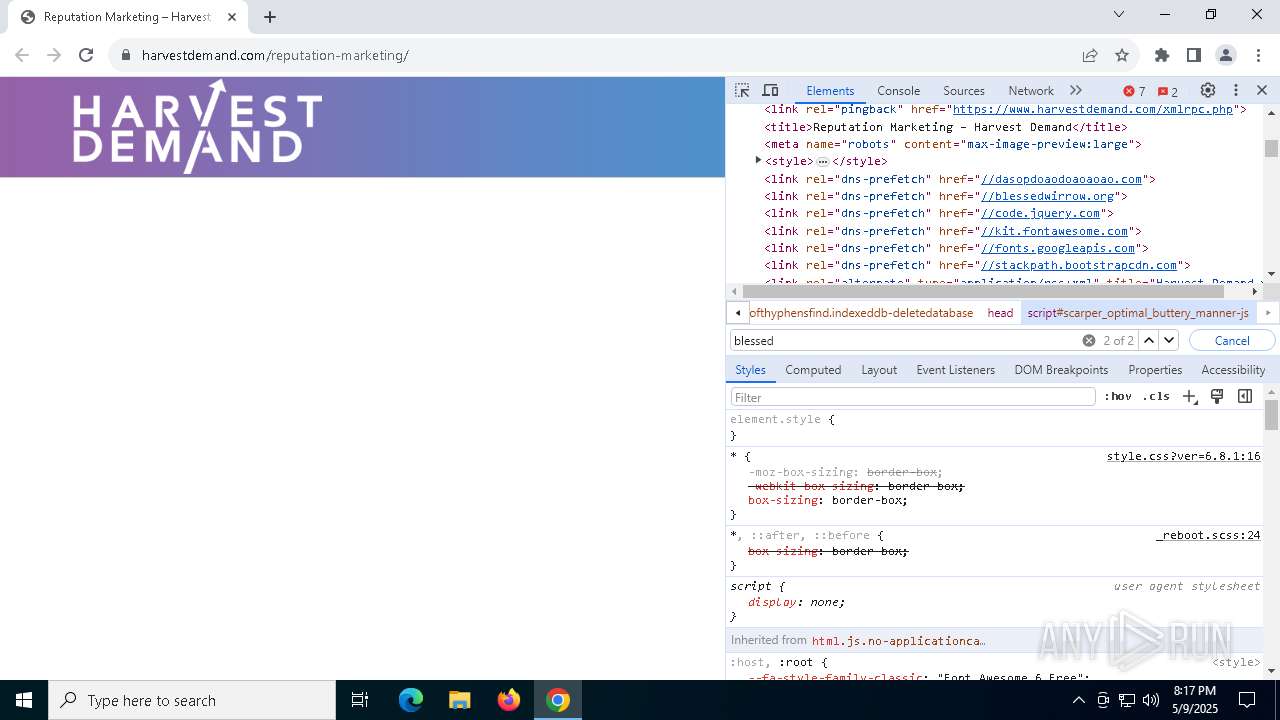This screenshot has height=720, width=1280.
Task: Open the Computed styles tab
Action: (x=813, y=369)
